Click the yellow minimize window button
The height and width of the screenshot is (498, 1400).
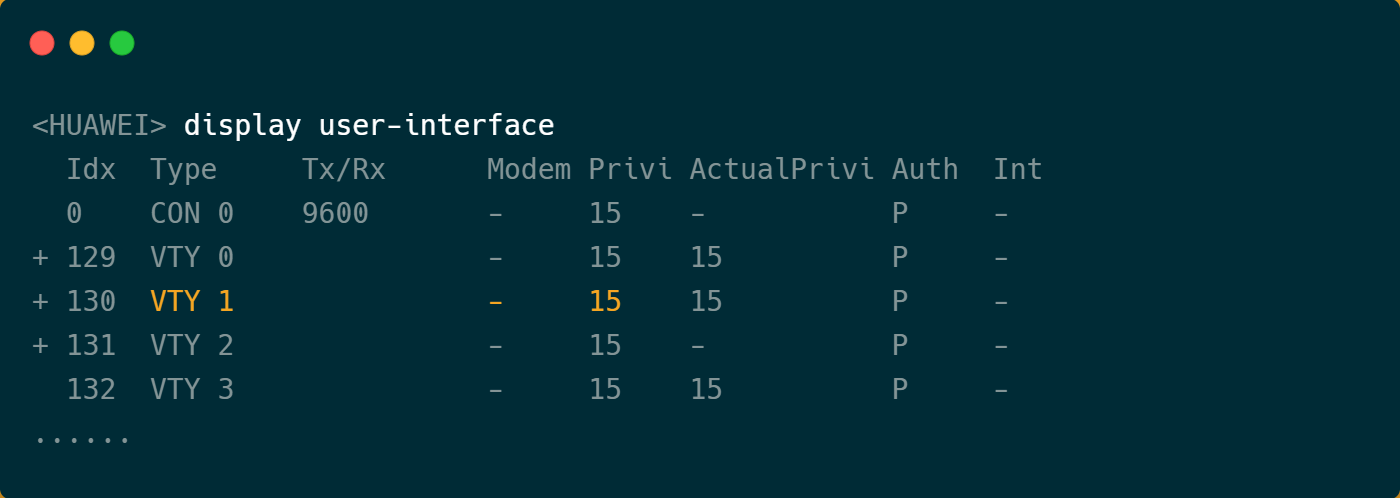82,43
